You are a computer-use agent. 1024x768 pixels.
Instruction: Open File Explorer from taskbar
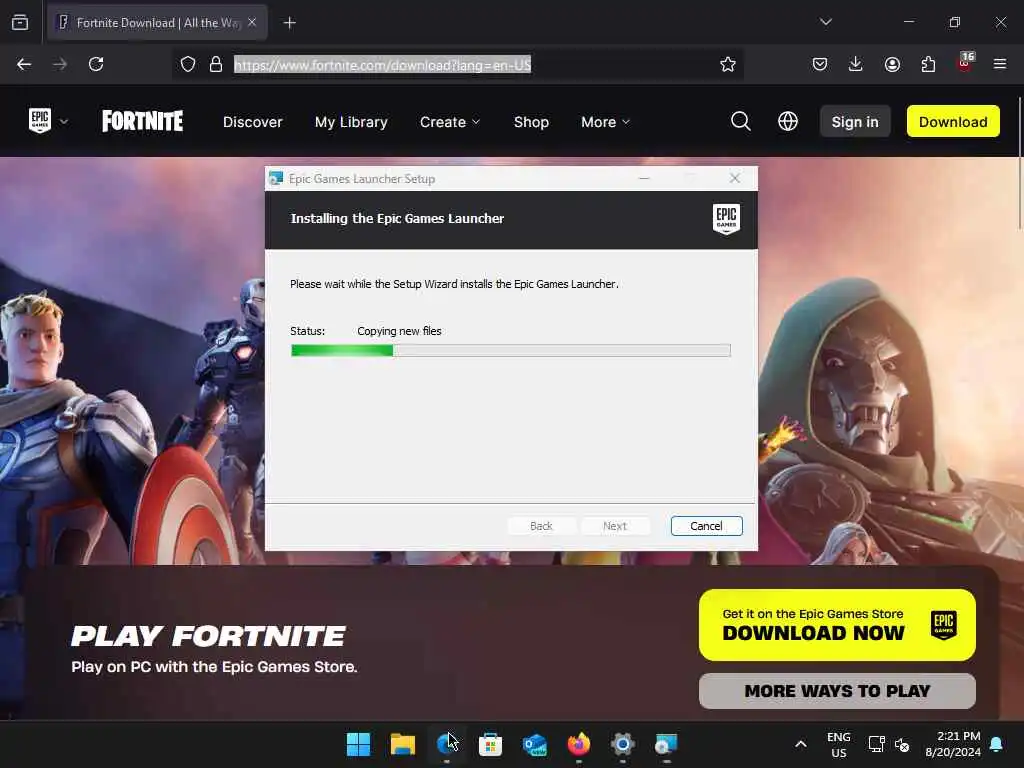[x=402, y=744]
